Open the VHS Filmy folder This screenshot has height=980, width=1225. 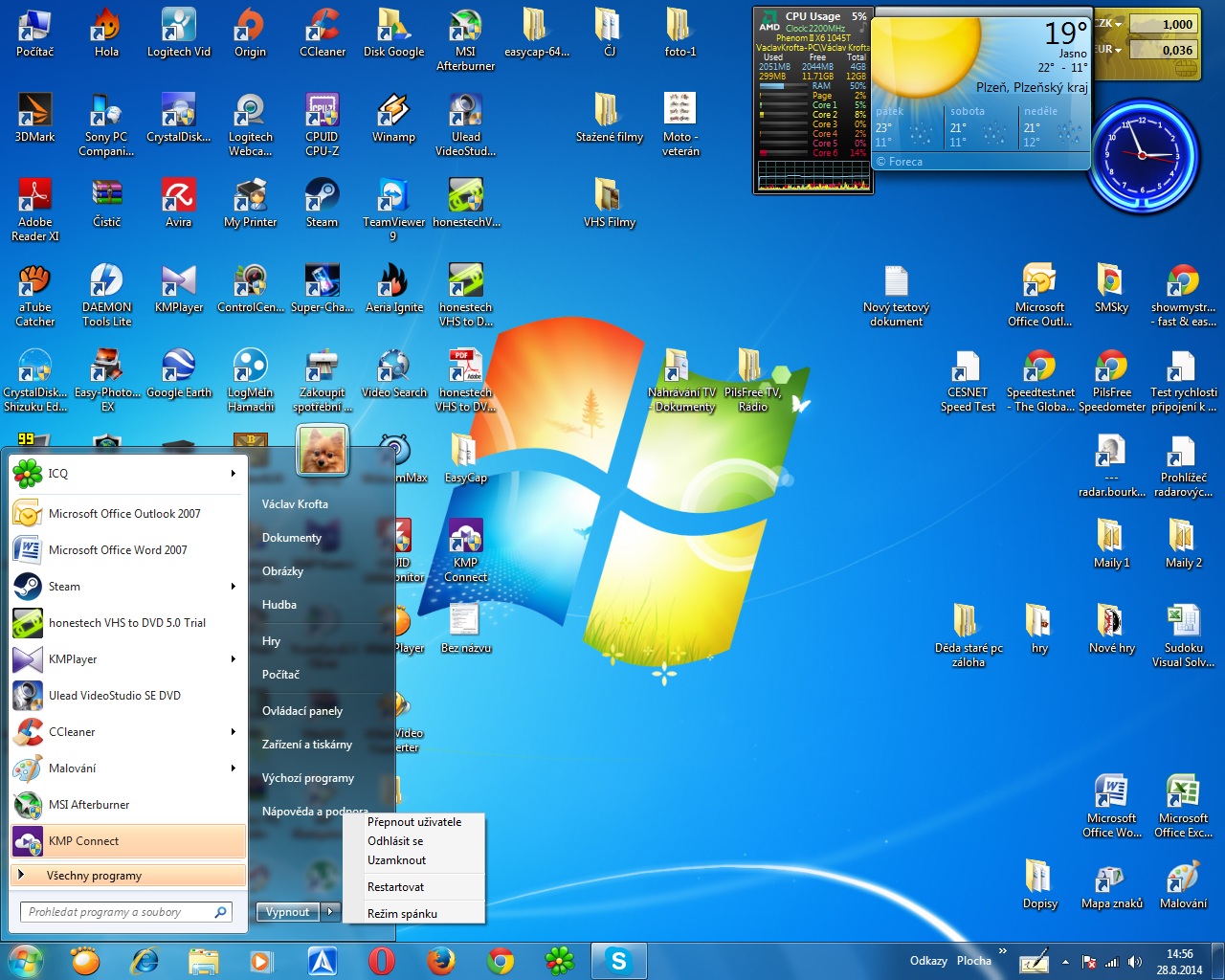pos(609,203)
